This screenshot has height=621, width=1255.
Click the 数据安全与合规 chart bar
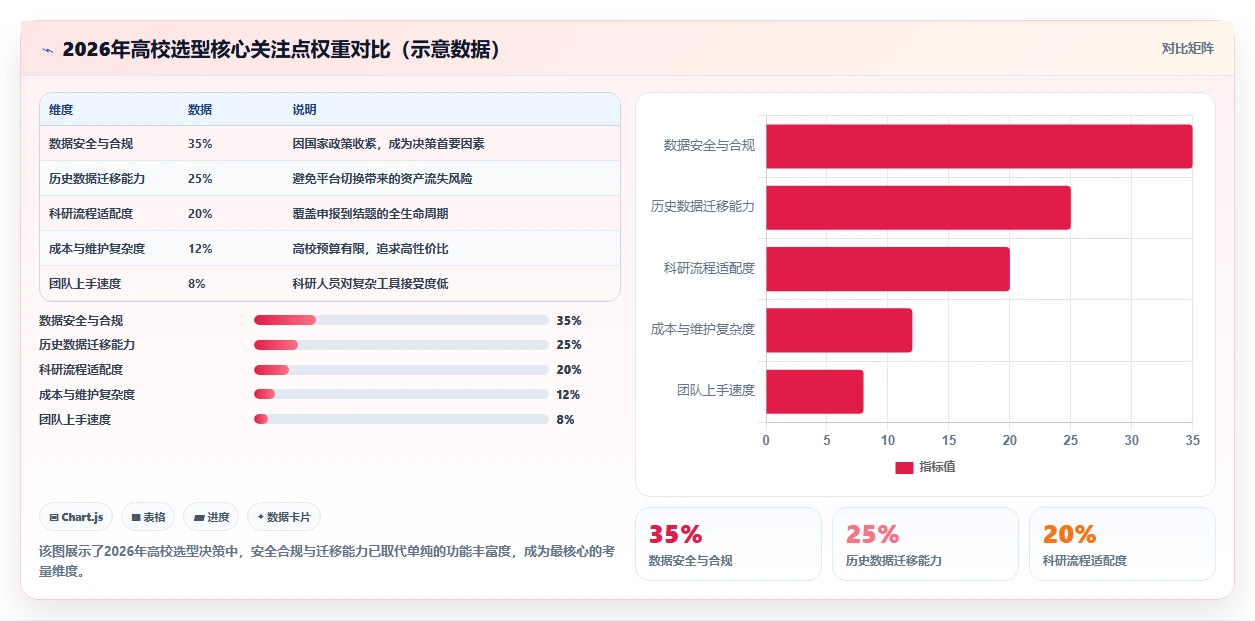pyautogui.click(x=979, y=146)
